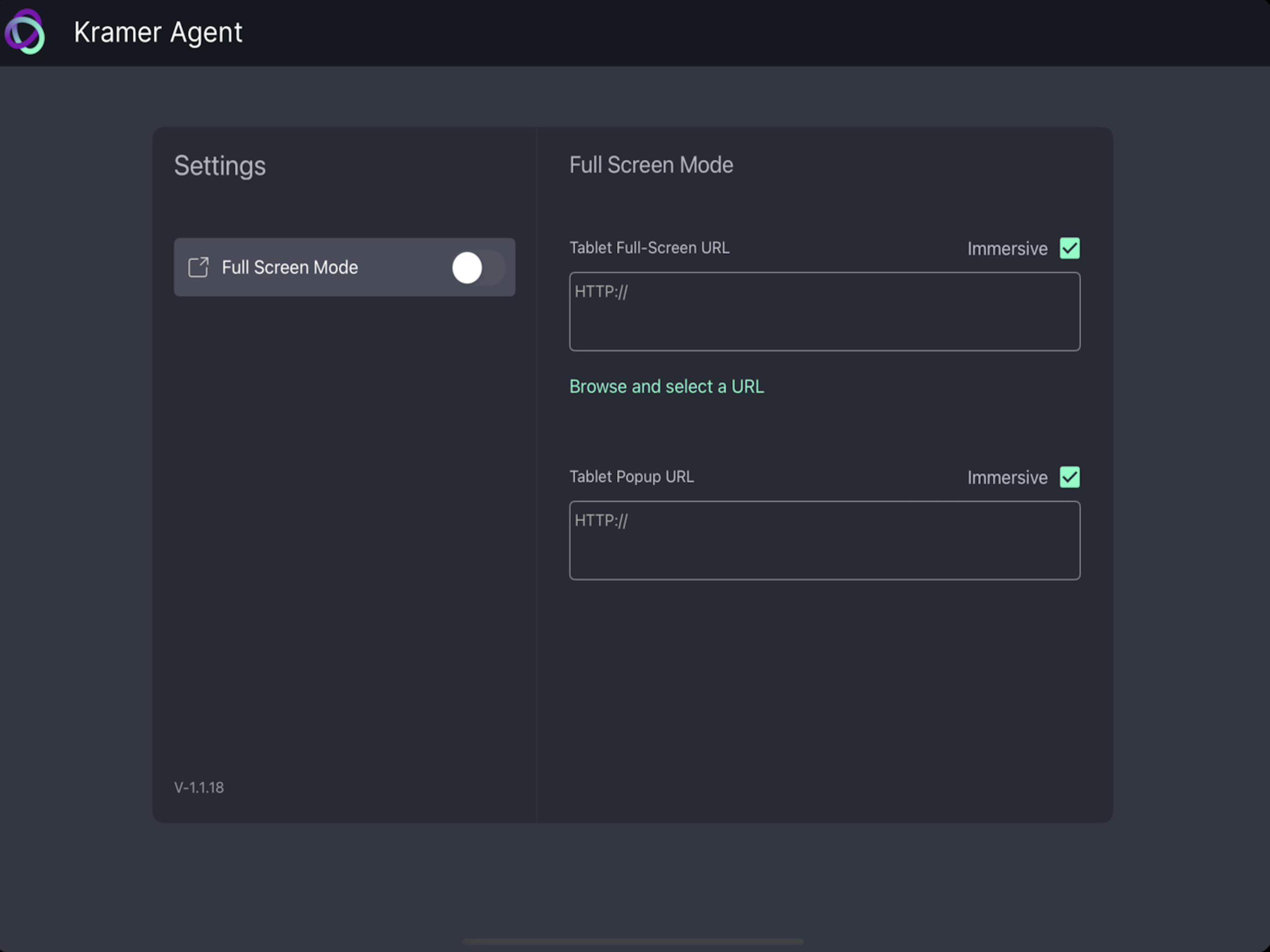This screenshot has height=952, width=1270.
Task: Click the V-1.1.18 version label
Action: [199, 787]
